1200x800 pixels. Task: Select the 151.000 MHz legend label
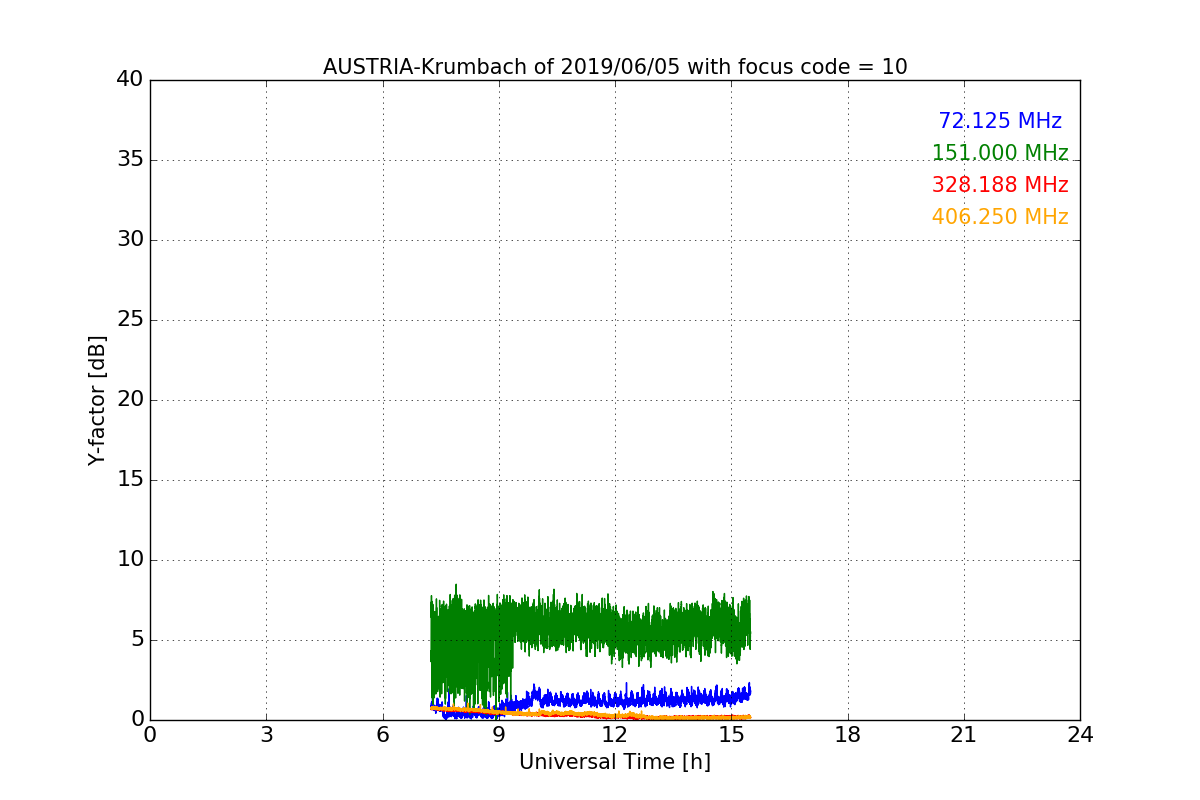(x=1000, y=153)
